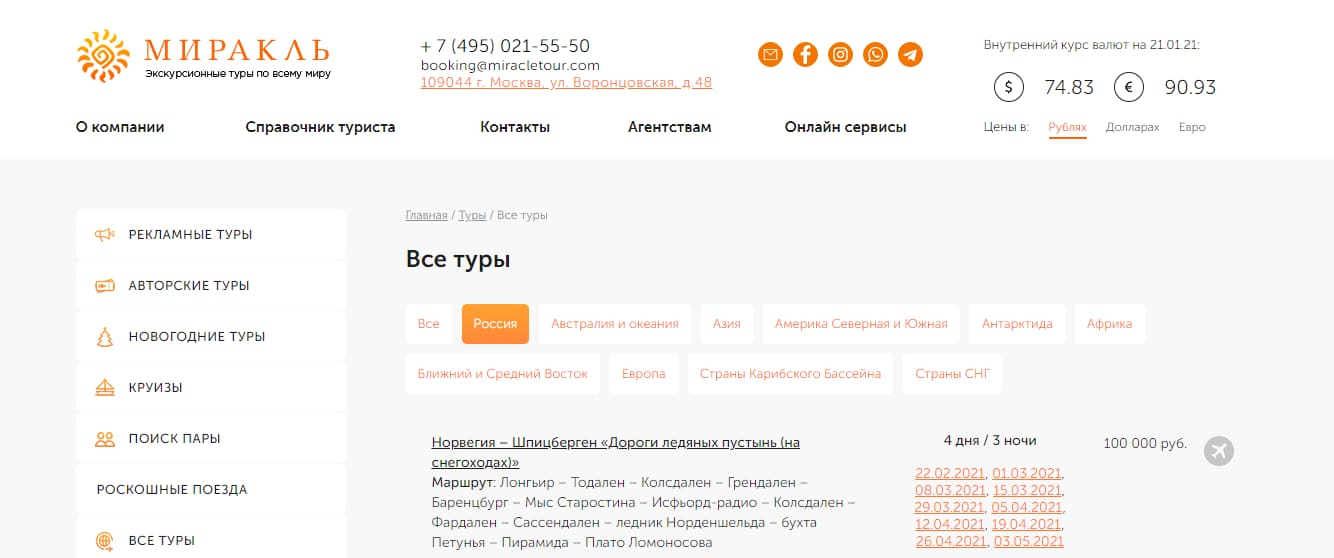Filter tours by Страны СНГ
The width and height of the screenshot is (1334, 558).
[952, 374]
